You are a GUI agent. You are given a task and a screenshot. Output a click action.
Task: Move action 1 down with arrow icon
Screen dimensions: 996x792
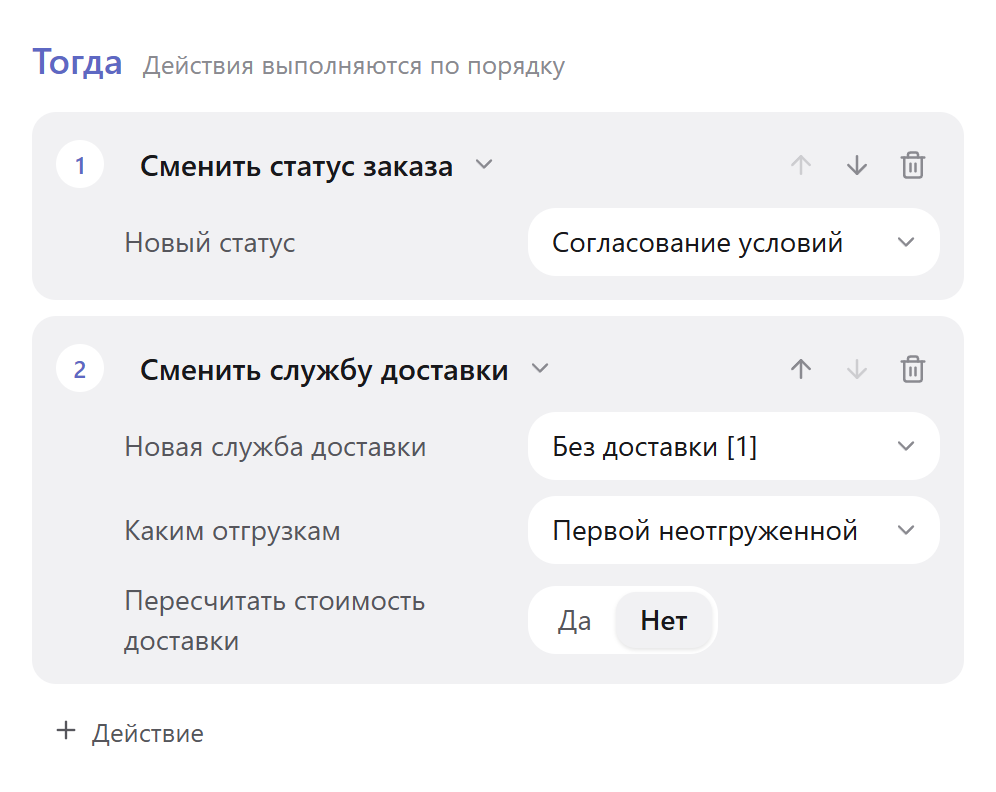pos(857,165)
